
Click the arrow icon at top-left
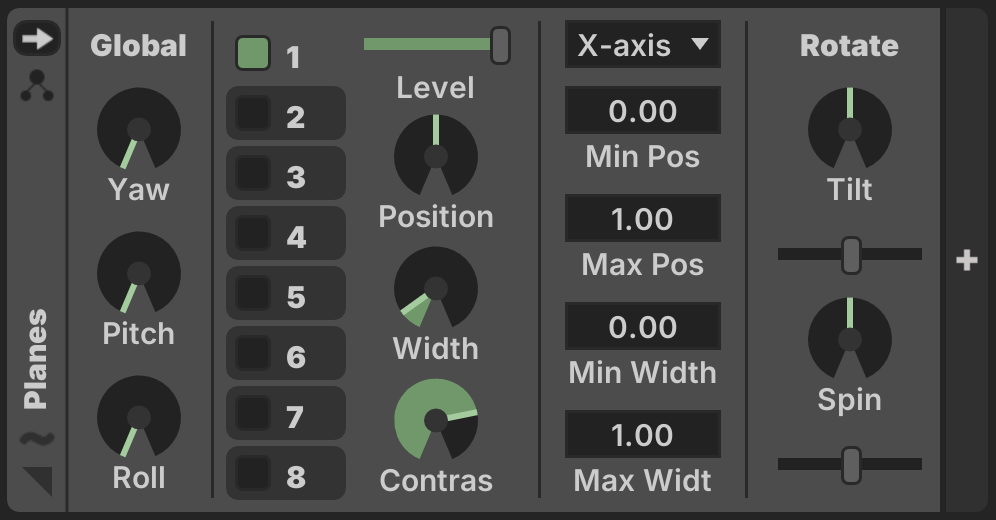37,39
